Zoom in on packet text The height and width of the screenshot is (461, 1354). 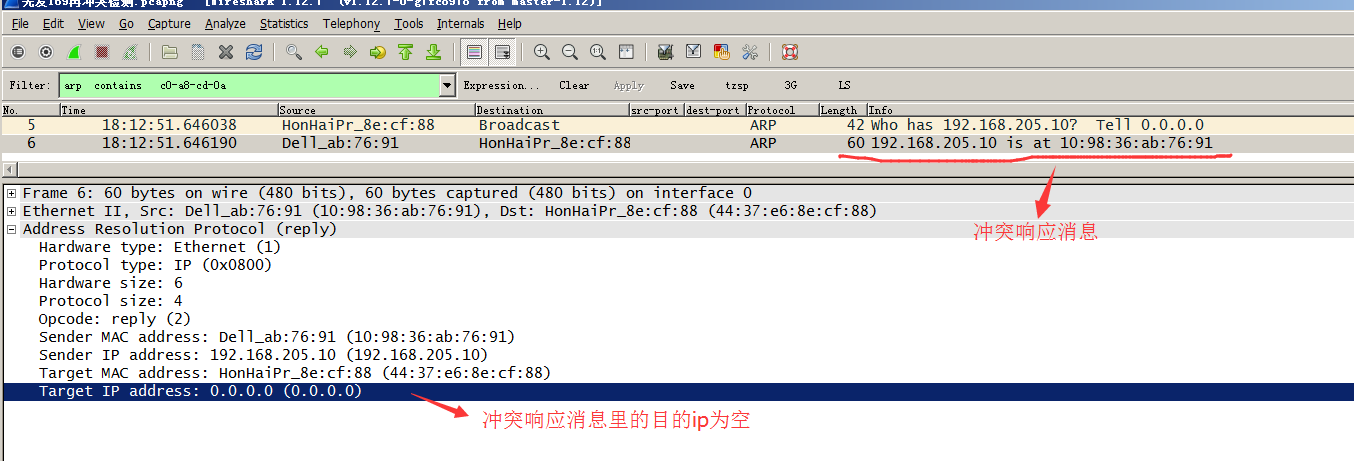click(542, 52)
